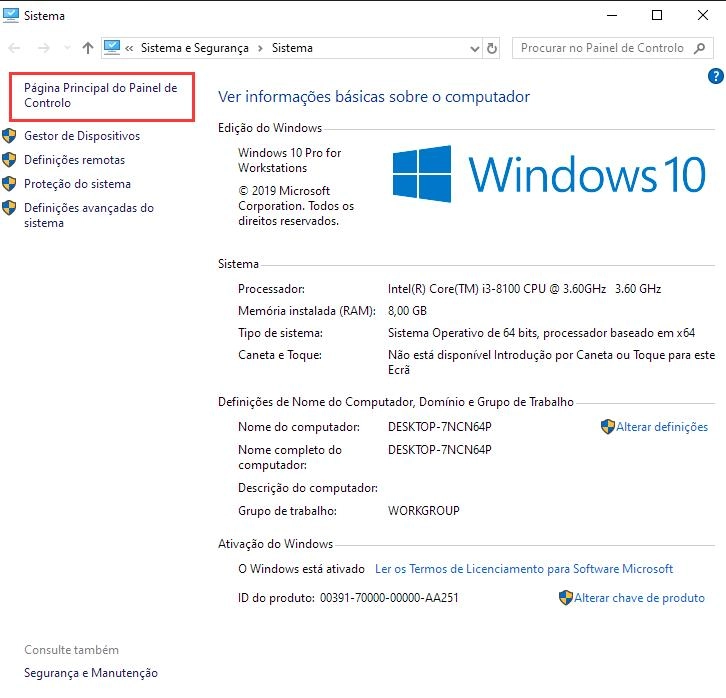This screenshot has height=698, width=726.
Task: Go forward with the forward arrow
Action: [x=44, y=48]
